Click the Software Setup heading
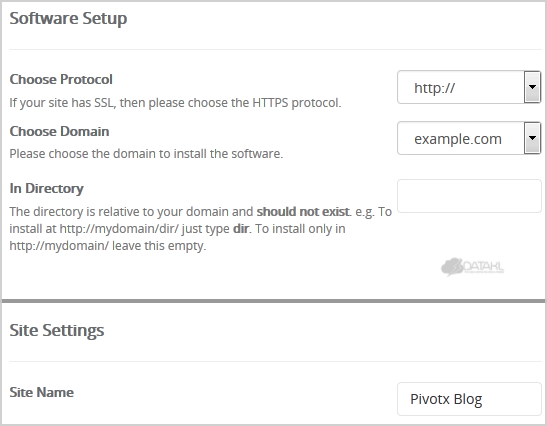The height and width of the screenshot is (426, 547). pyautogui.click(x=68, y=18)
